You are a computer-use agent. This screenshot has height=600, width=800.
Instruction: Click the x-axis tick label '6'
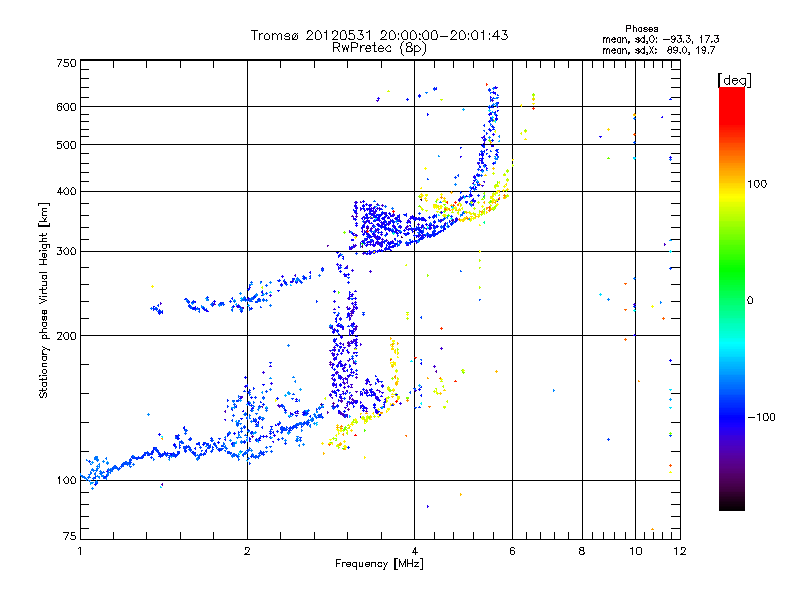(512, 551)
